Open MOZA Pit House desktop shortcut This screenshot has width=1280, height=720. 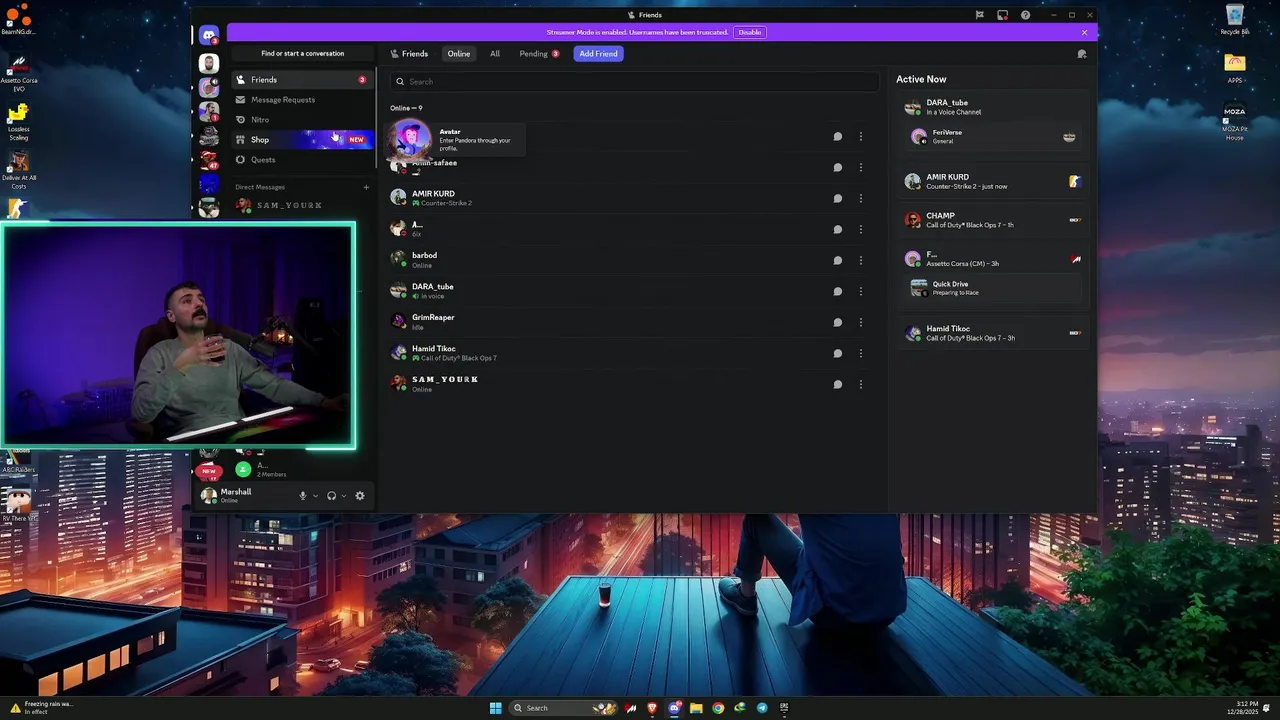[x=1235, y=121]
